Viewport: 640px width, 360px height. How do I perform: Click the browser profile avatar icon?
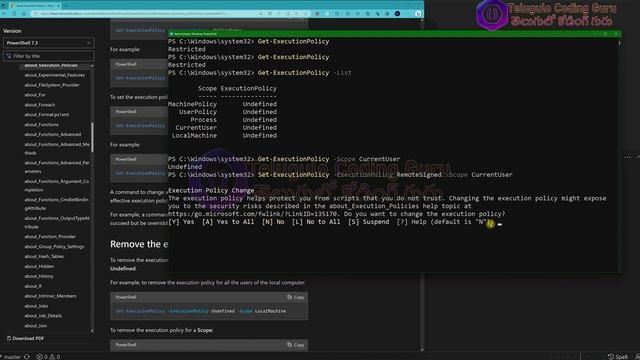(x=397, y=13)
